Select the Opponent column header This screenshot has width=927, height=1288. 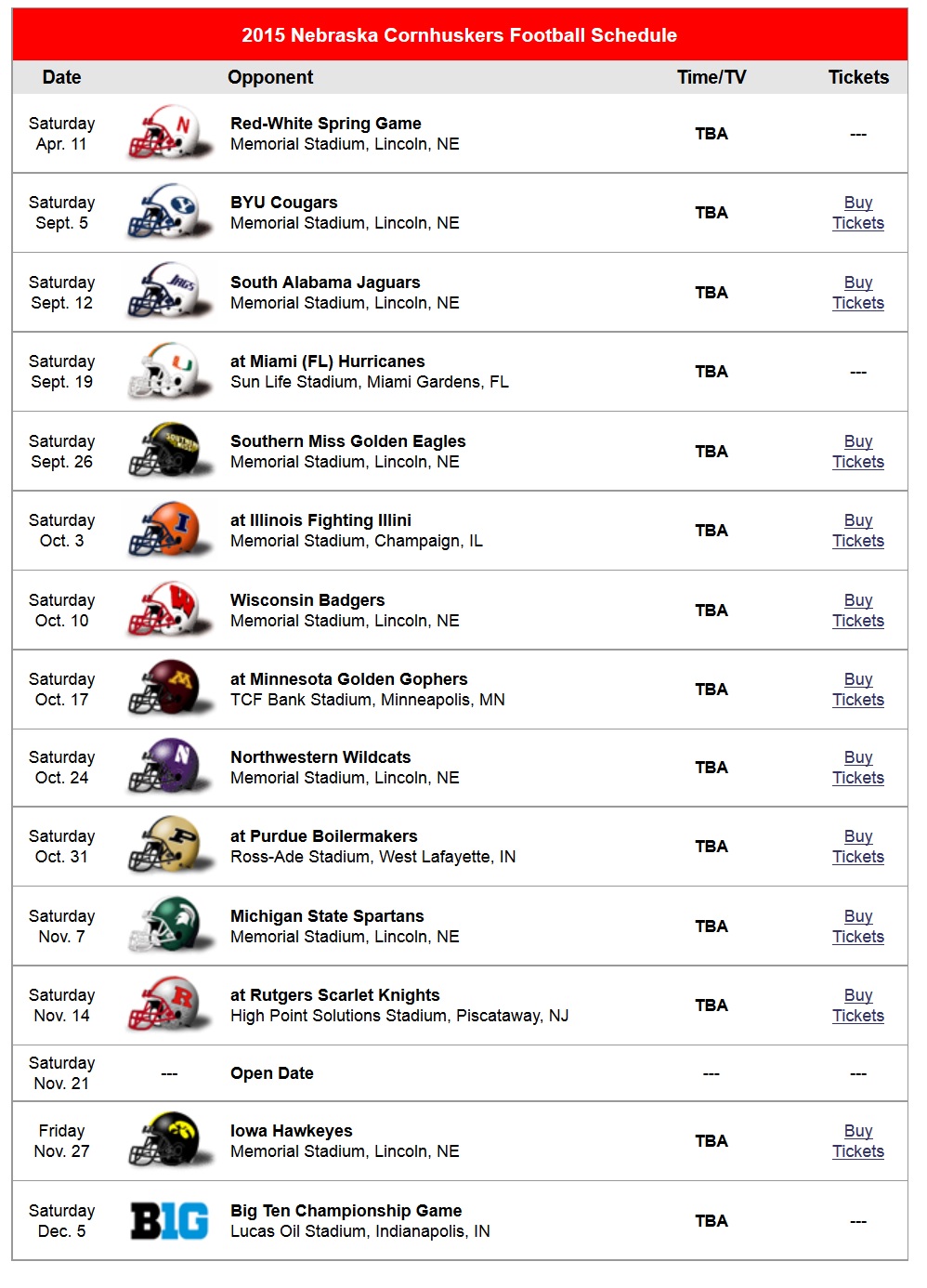(x=270, y=77)
